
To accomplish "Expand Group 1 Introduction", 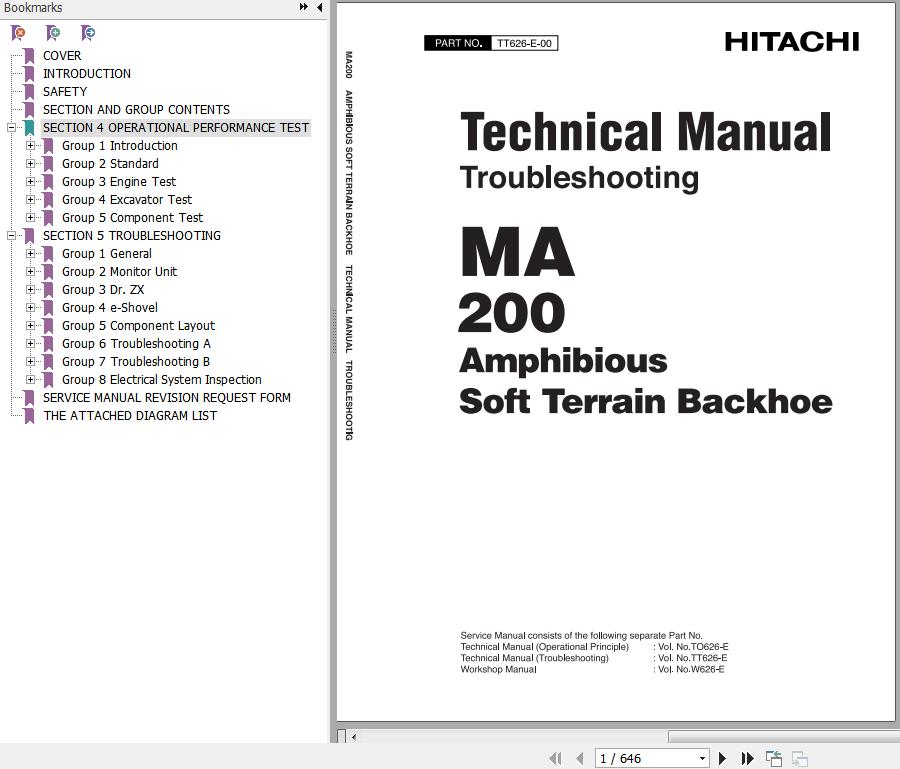I will click(x=30, y=146).
